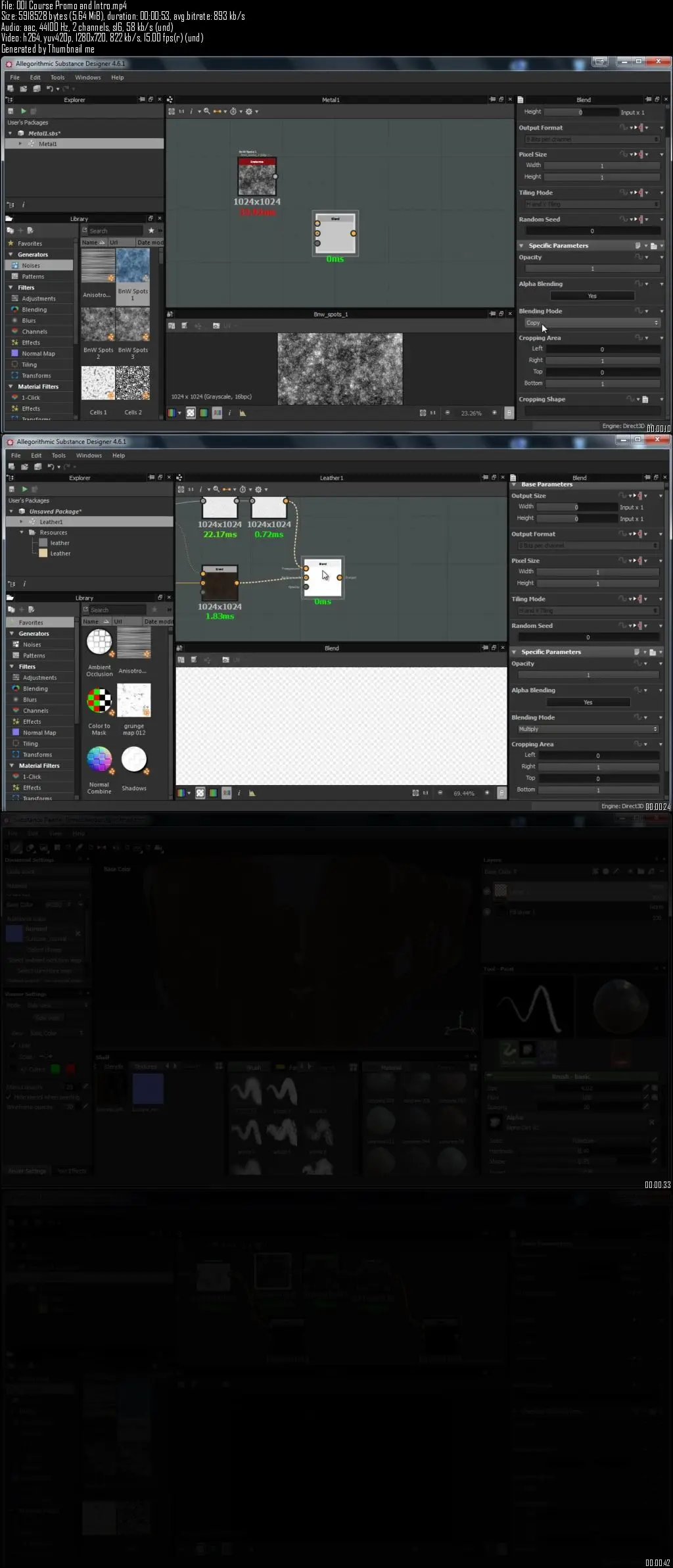Viewport: 673px width, 1568px height.
Task: Select lowercase 'leather' resource in Explorer
Action: click(60, 543)
